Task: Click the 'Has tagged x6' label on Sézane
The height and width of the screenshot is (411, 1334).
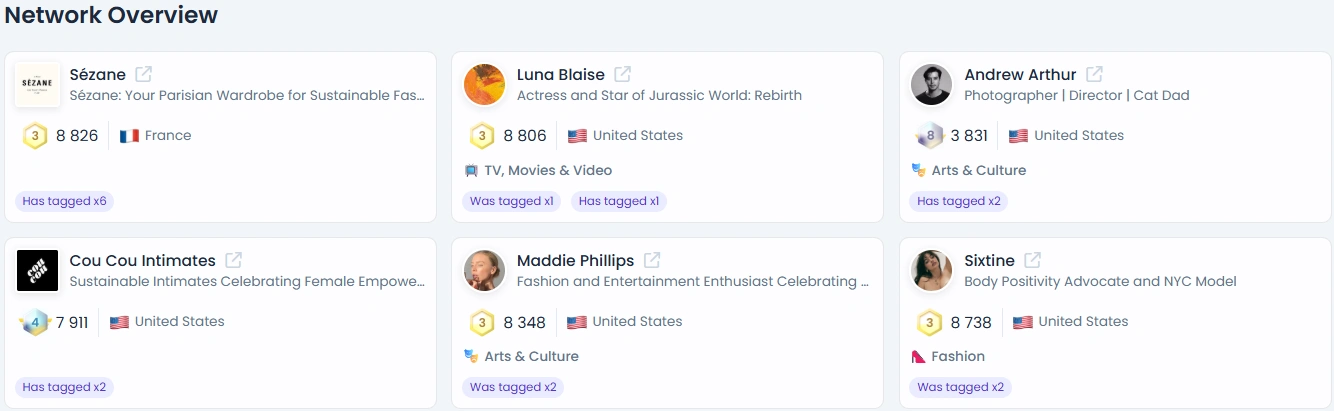Action: click(64, 201)
